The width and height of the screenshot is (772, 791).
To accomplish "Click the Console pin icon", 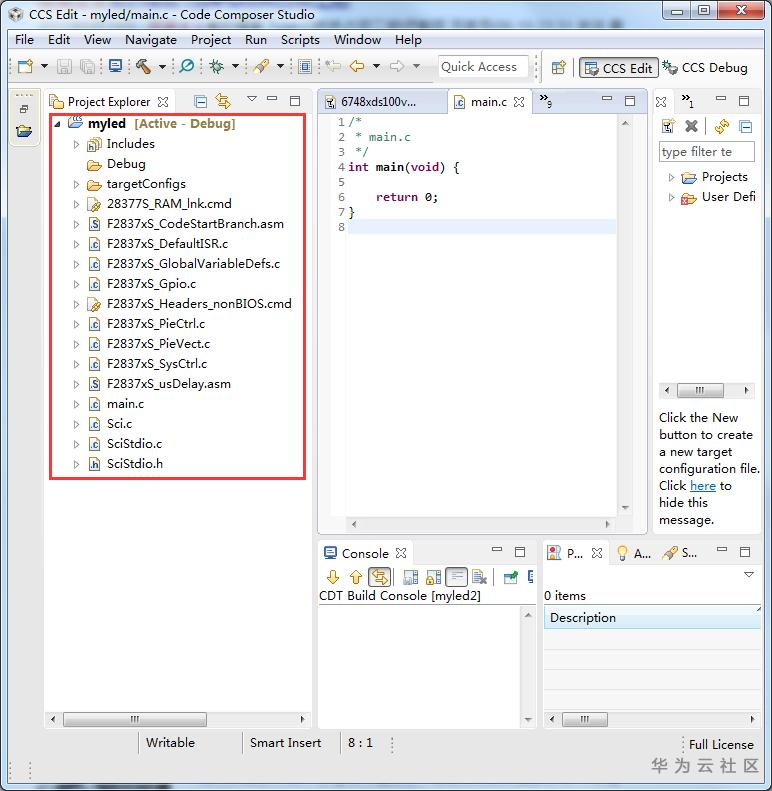I will point(511,577).
